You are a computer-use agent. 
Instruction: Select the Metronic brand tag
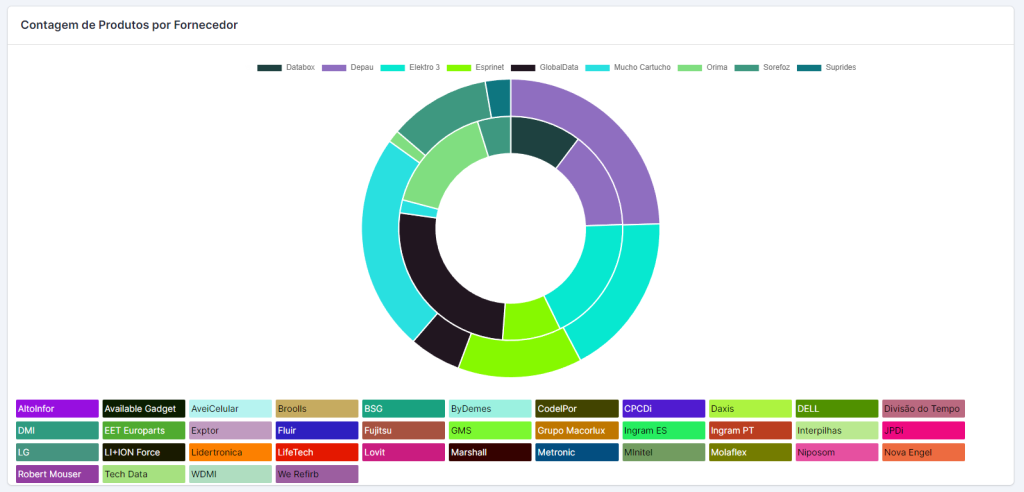click(576, 453)
